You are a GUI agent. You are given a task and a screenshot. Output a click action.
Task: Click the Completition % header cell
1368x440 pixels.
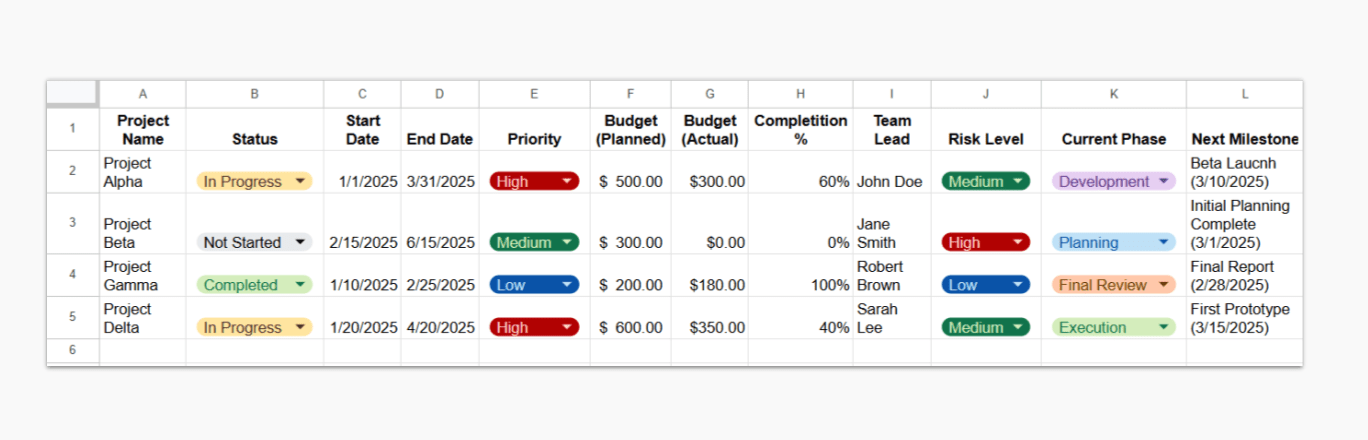click(x=800, y=130)
